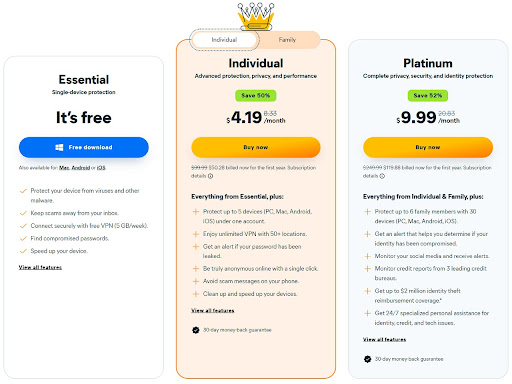Click plus icon beside Monitor your social media

click(367, 256)
